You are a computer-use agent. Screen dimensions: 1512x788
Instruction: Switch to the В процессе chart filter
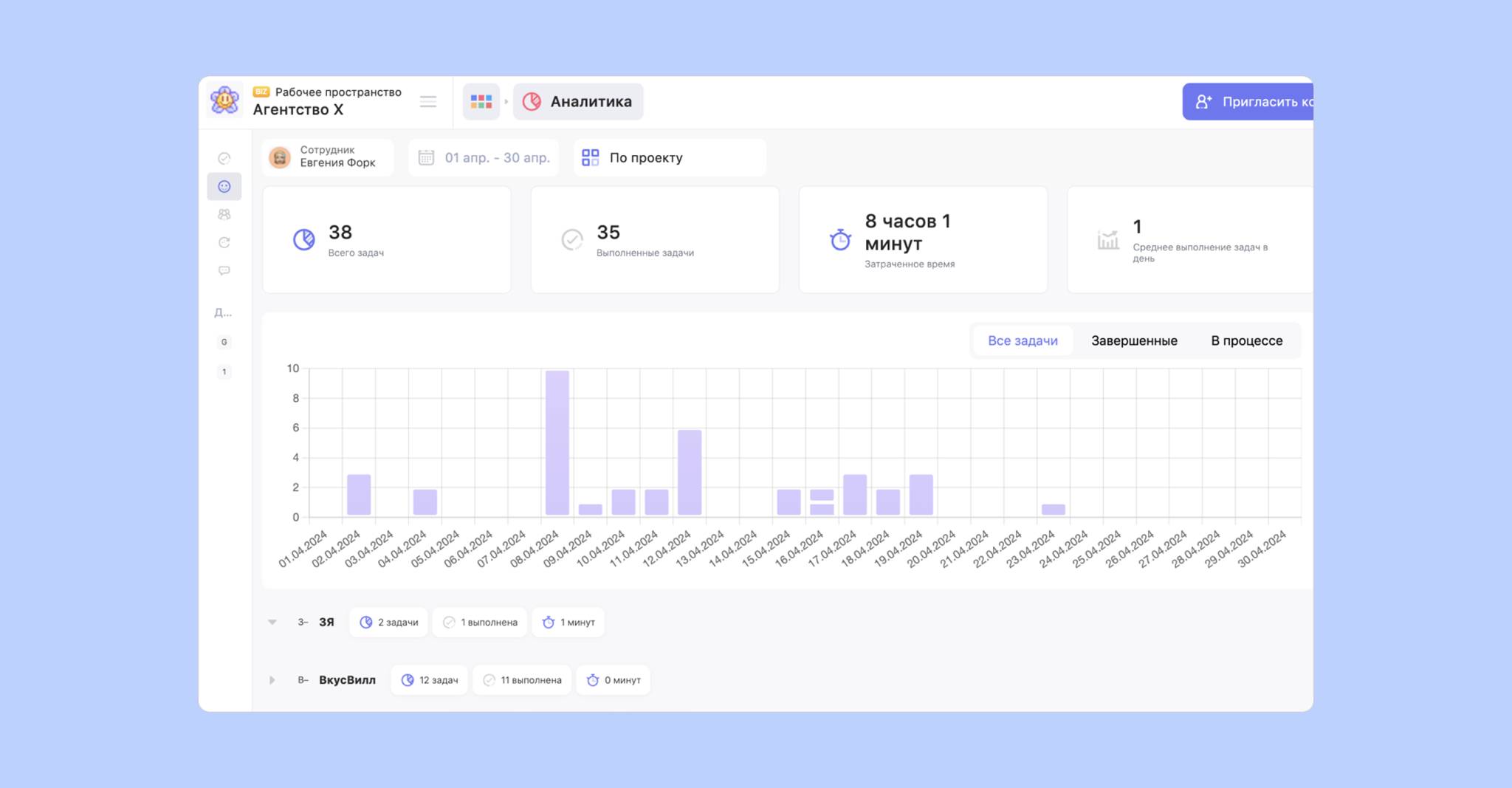coord(1246,341)
